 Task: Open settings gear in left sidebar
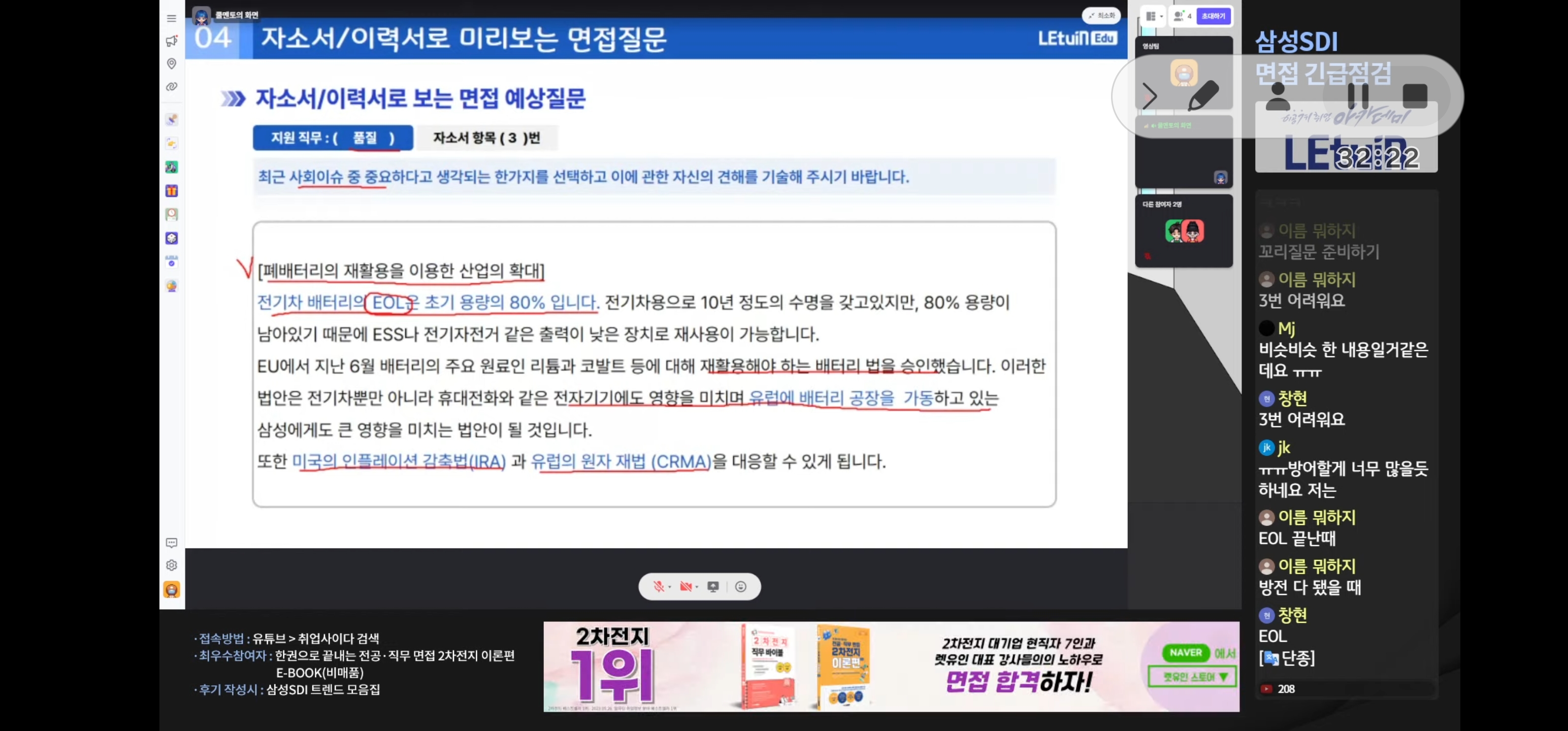(172, 566)
